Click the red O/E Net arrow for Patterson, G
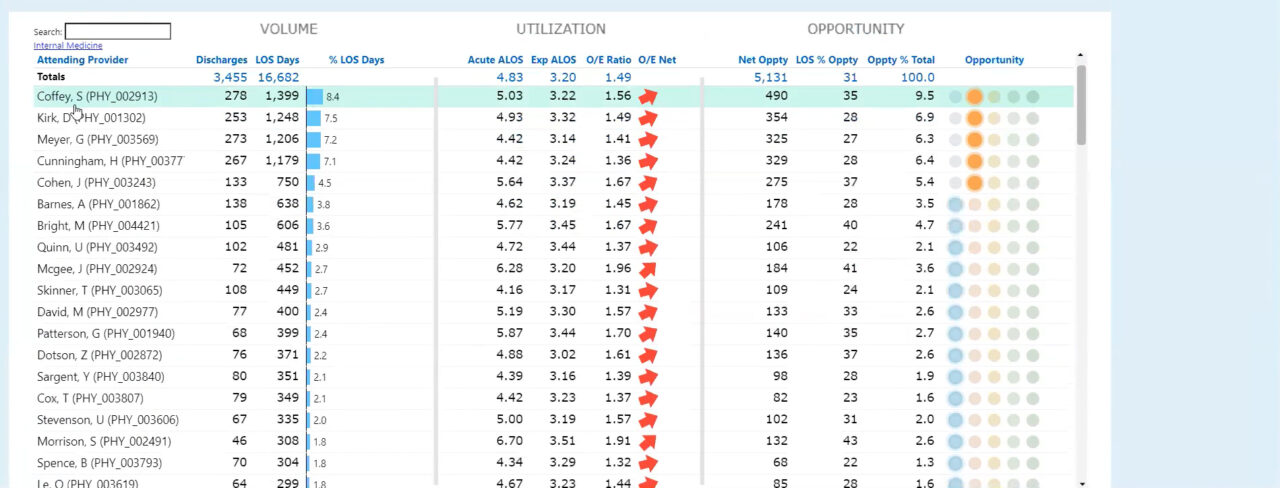 tap(648, 334)
